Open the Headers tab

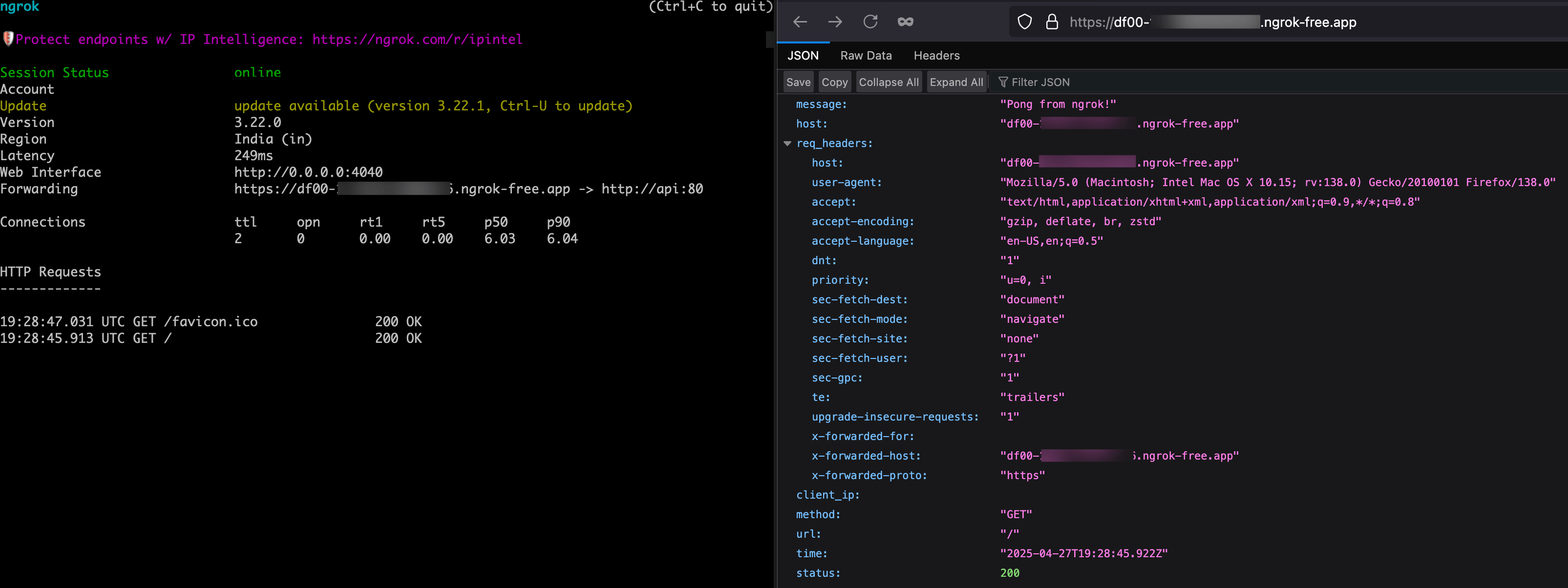click(x=936, y=55)
